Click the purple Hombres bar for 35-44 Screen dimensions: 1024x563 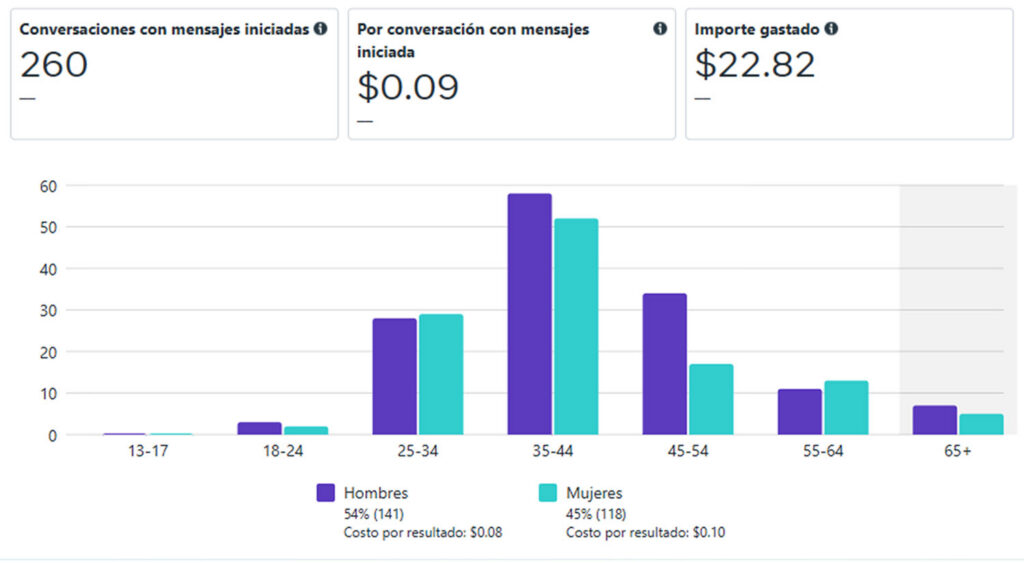coord(529,314)
